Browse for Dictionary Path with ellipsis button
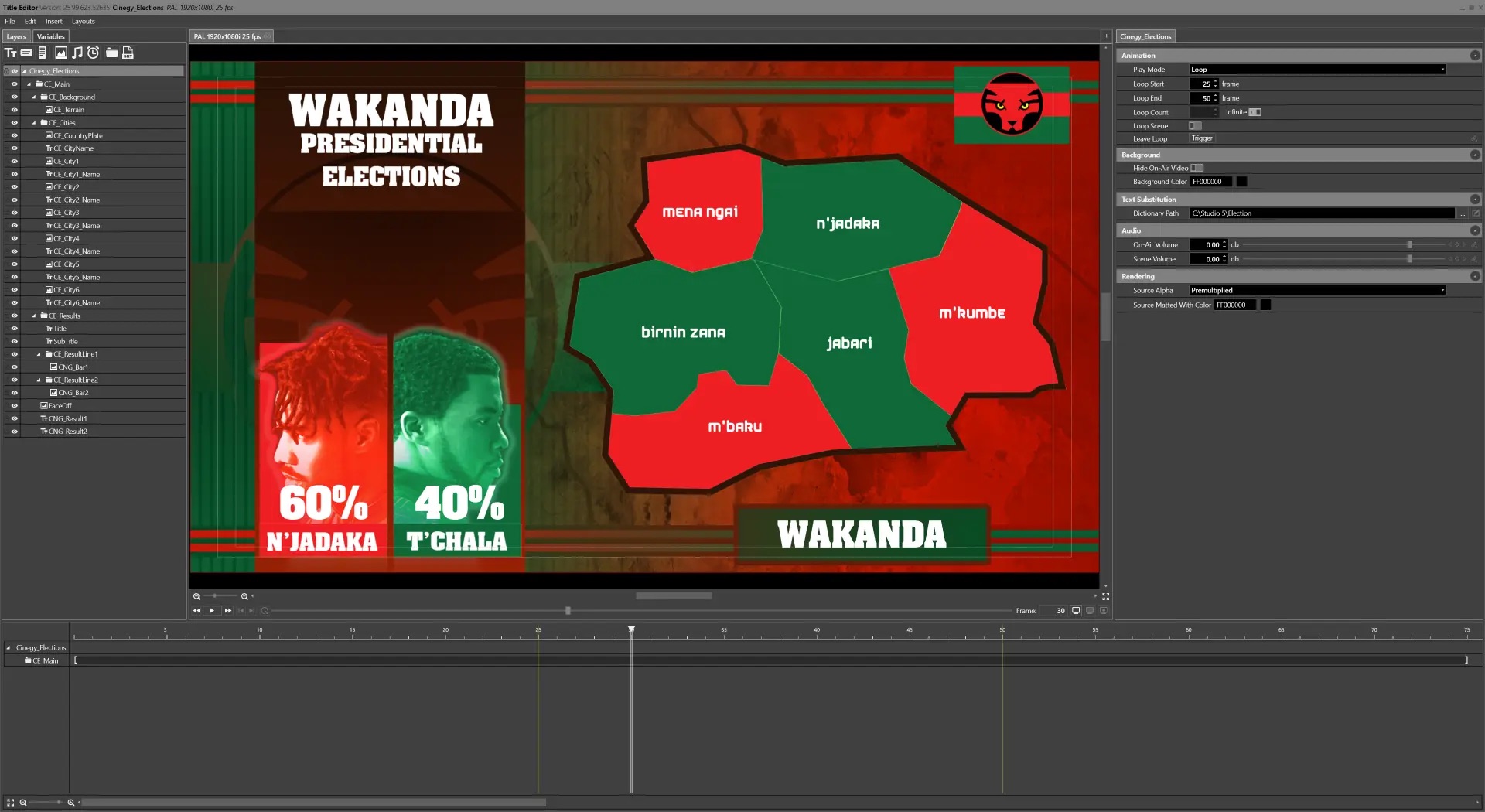 [1463, 213]
